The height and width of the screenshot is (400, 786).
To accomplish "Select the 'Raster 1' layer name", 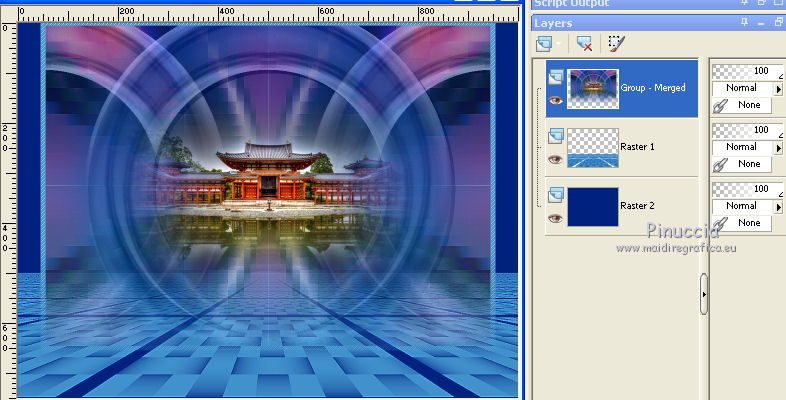I will coord(637,147).
